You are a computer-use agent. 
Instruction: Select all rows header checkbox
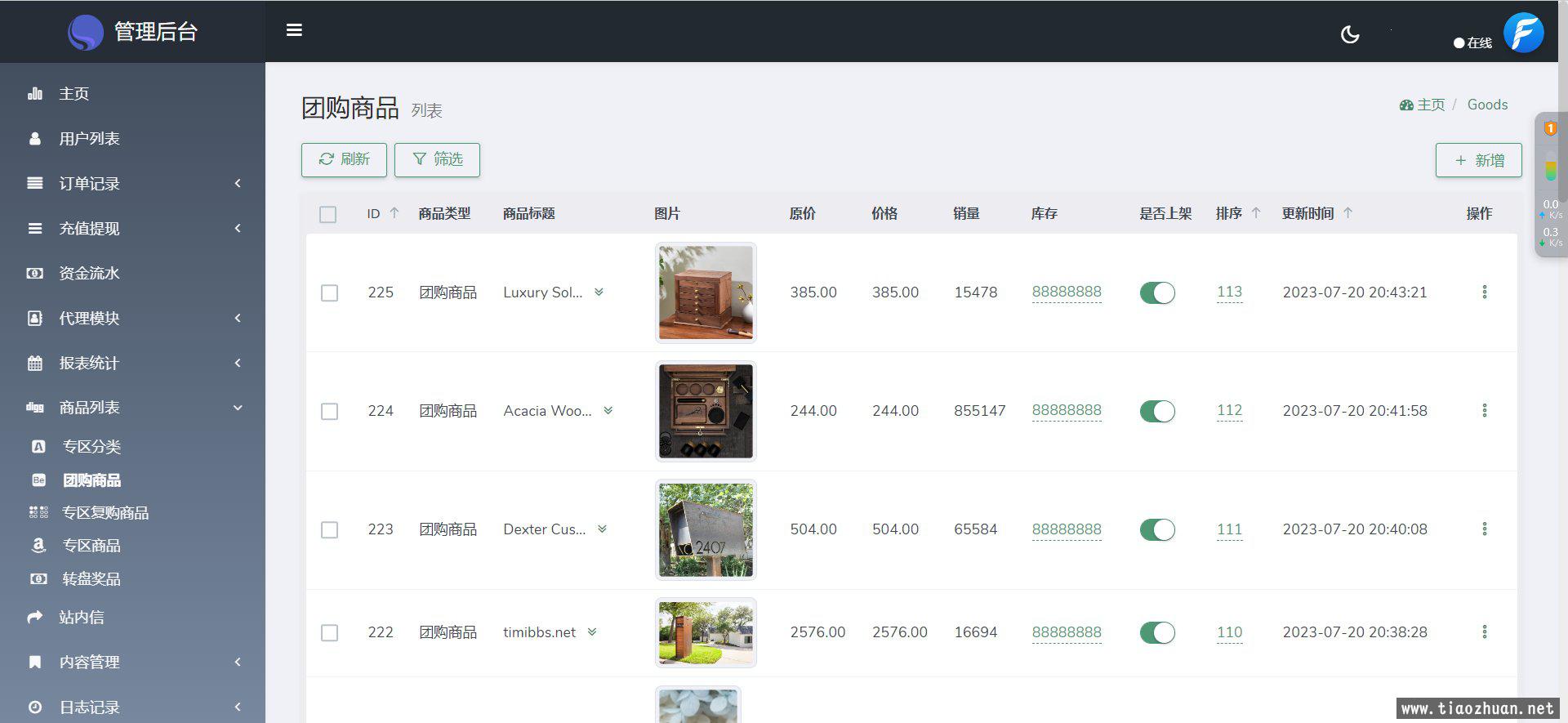click(x=328, y=215)
